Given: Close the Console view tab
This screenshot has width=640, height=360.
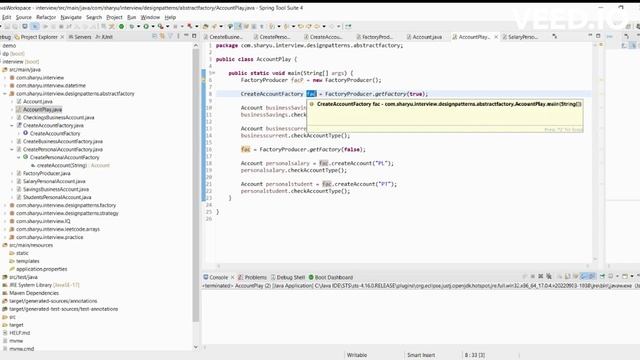Looking at the screenshot, I should pyautogui.click(x=233, y=277).
